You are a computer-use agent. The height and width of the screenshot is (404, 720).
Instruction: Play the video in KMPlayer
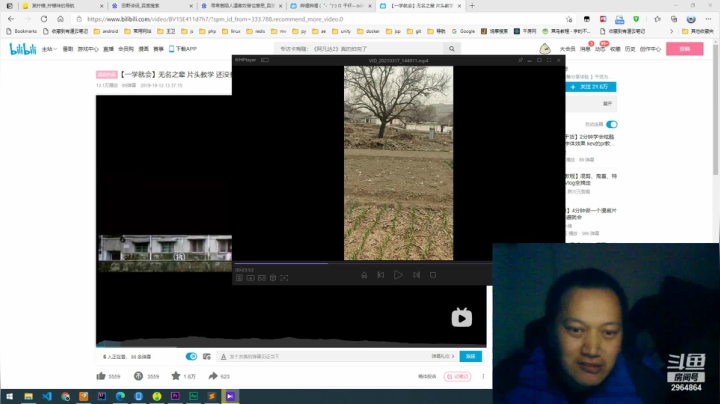point(398,275)
